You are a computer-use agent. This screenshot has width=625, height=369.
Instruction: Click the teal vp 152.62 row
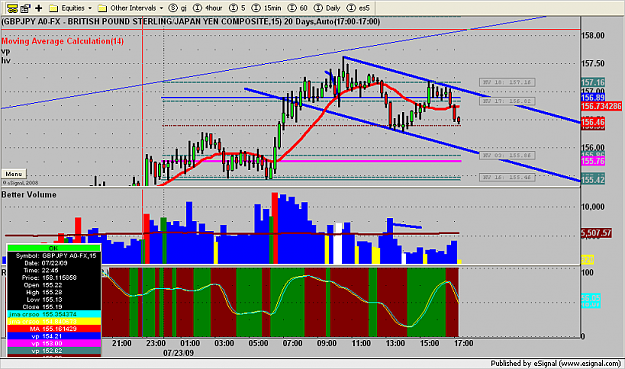[x=54, y=351]
